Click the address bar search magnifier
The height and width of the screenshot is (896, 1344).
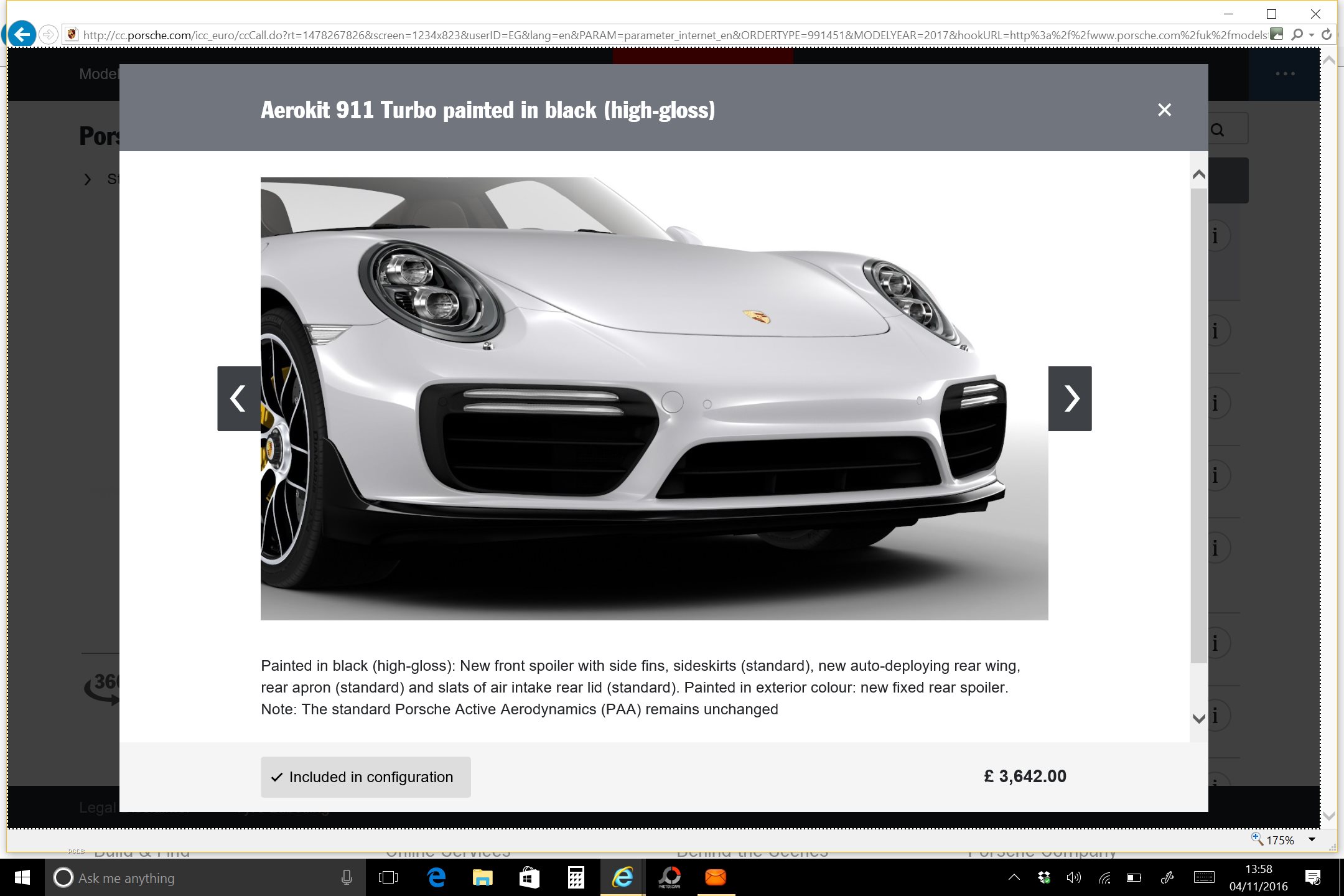1297,34
